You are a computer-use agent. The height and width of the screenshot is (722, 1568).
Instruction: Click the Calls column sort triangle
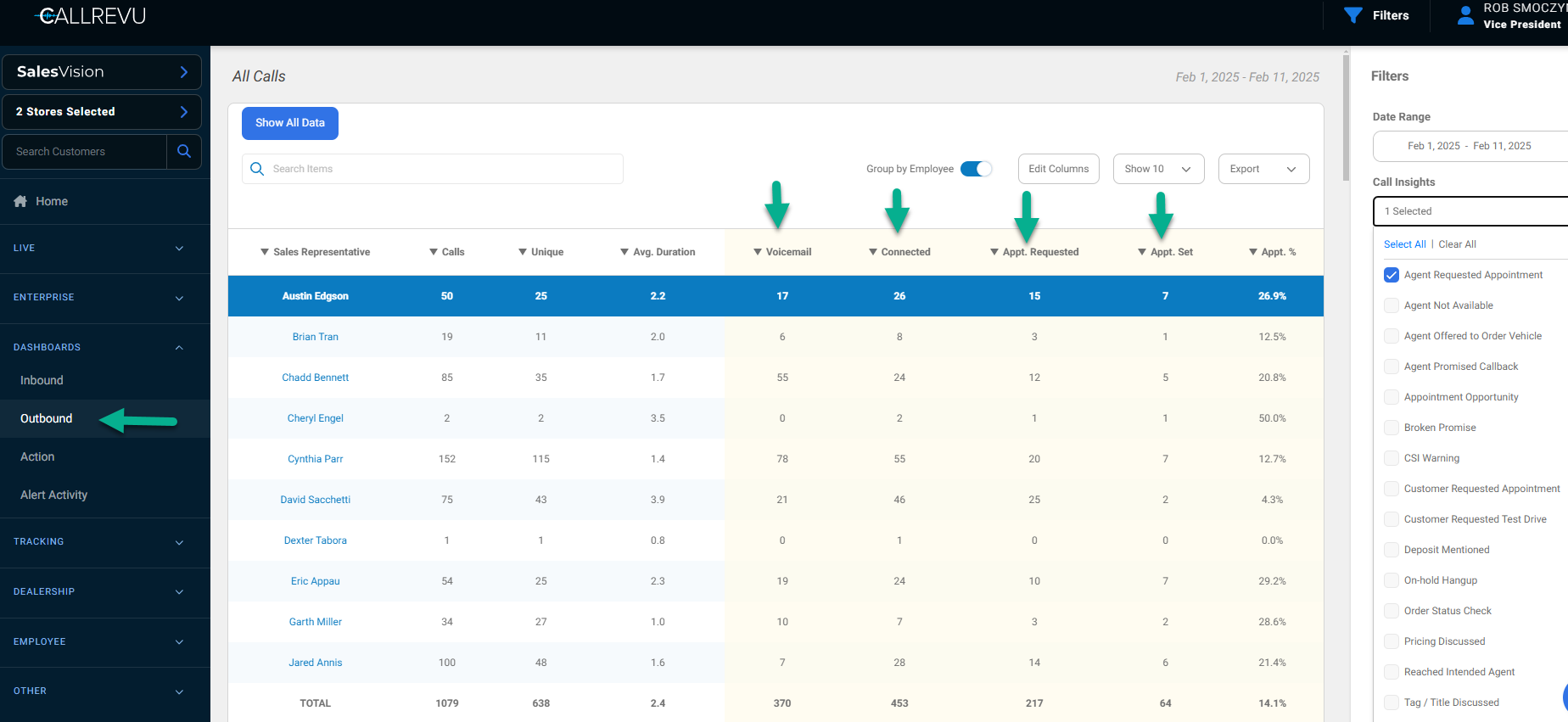click(x=434, y=252)
